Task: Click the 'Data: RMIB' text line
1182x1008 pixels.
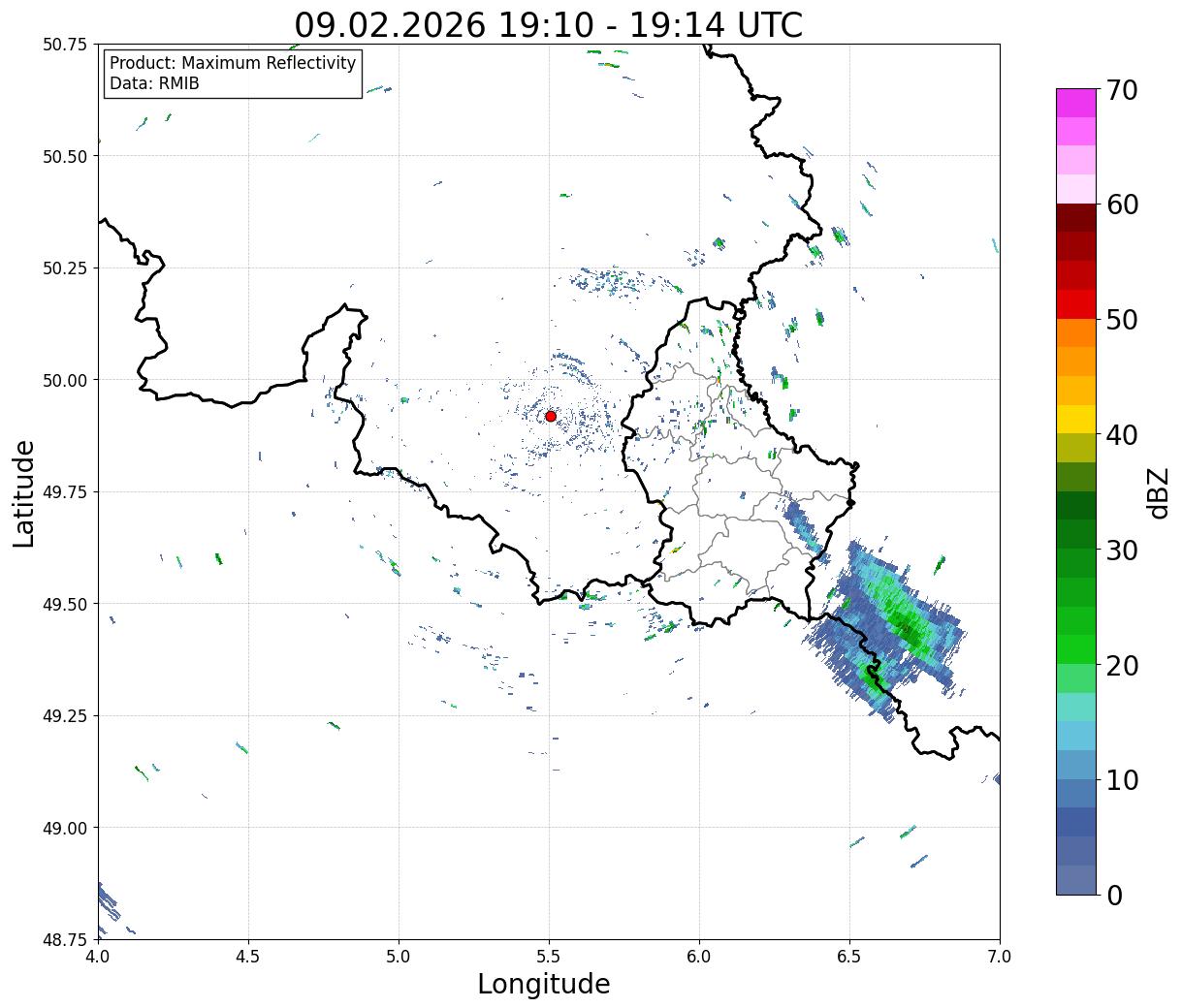Action: click(x=154, y=83)
